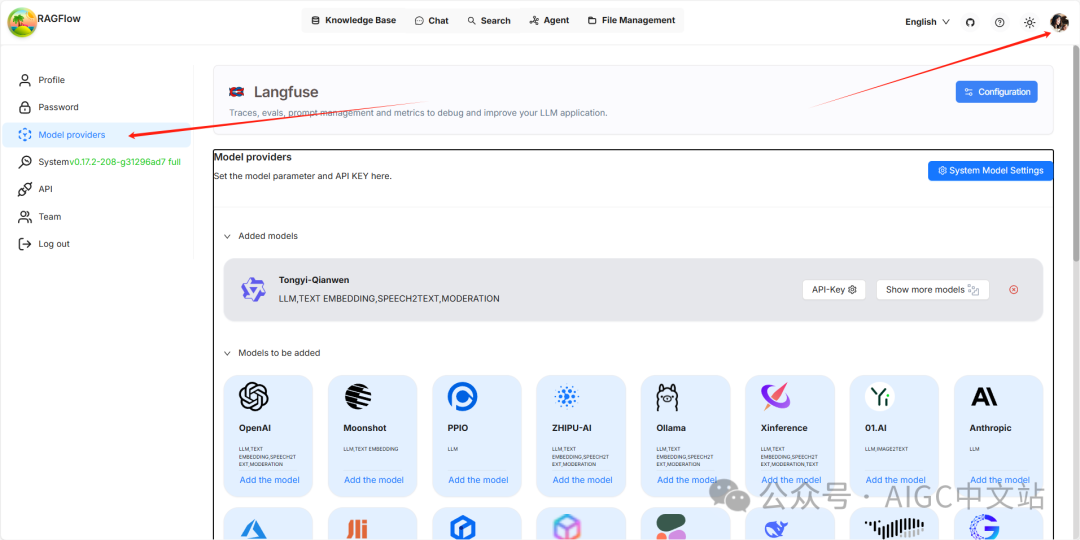Screen dimensions: 1080x540
Task: Add the model for Ollama
Action: click(x=687, y=480)
